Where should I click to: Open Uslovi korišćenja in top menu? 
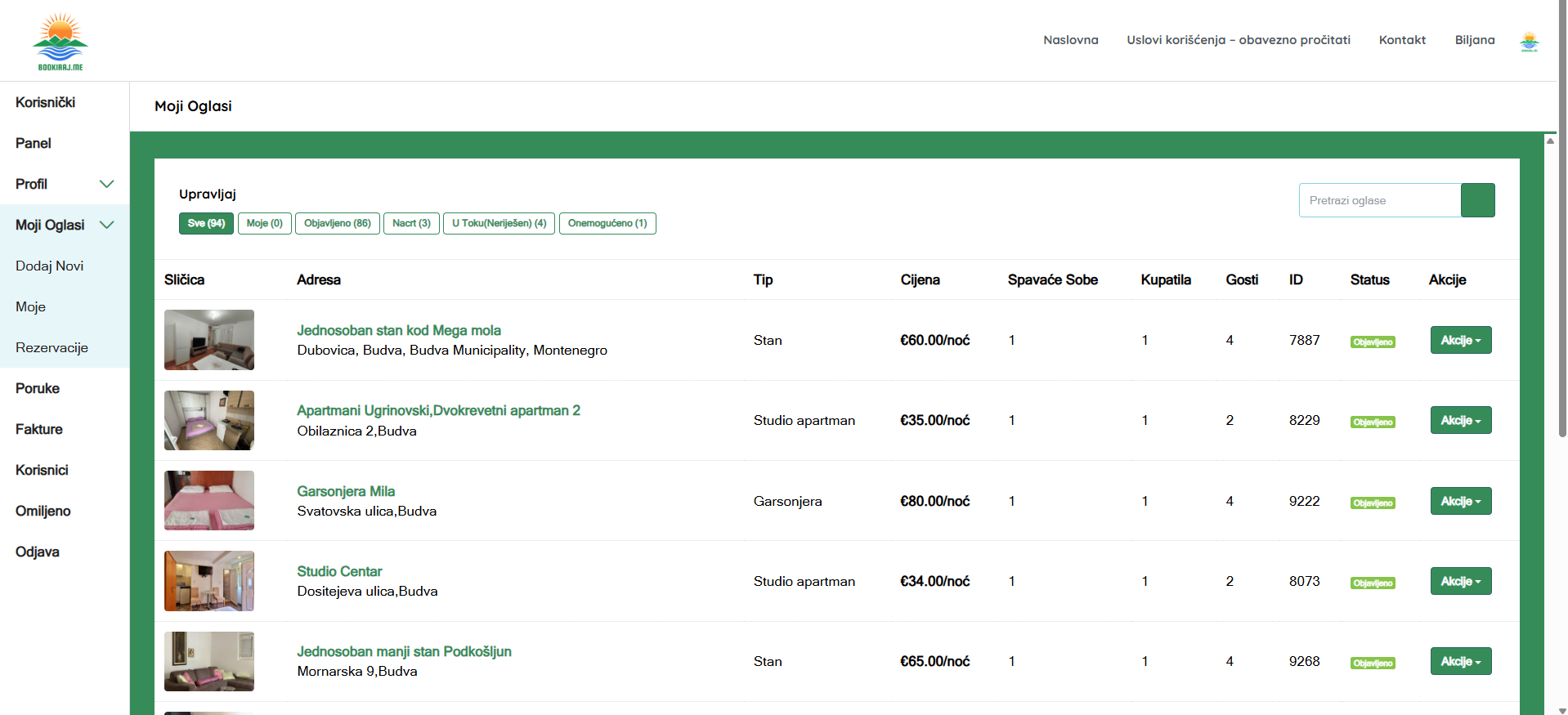click(x=1238, y=40)
